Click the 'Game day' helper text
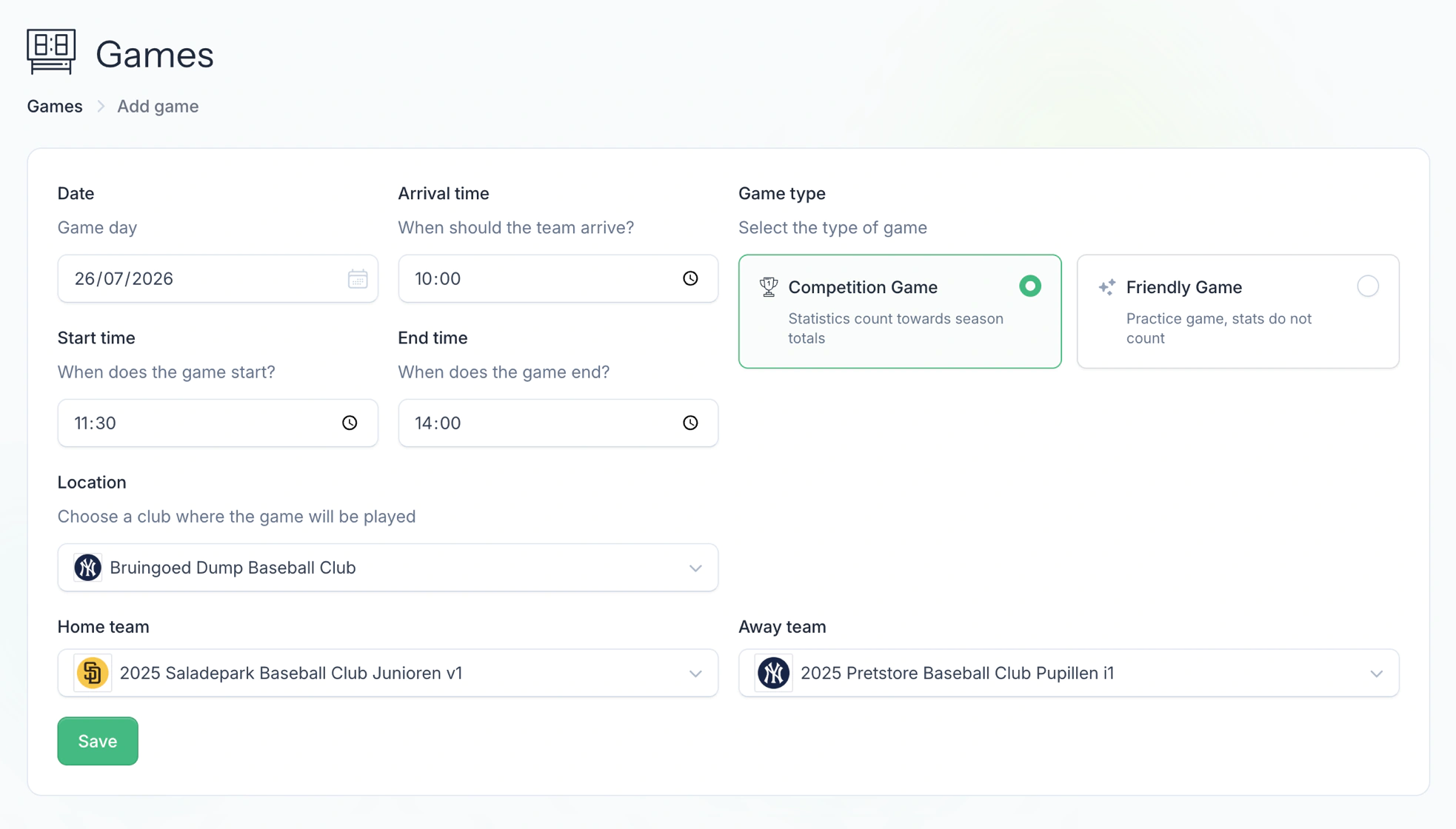1456x829 pixels. pyautogui.click(x=97, y=227)
